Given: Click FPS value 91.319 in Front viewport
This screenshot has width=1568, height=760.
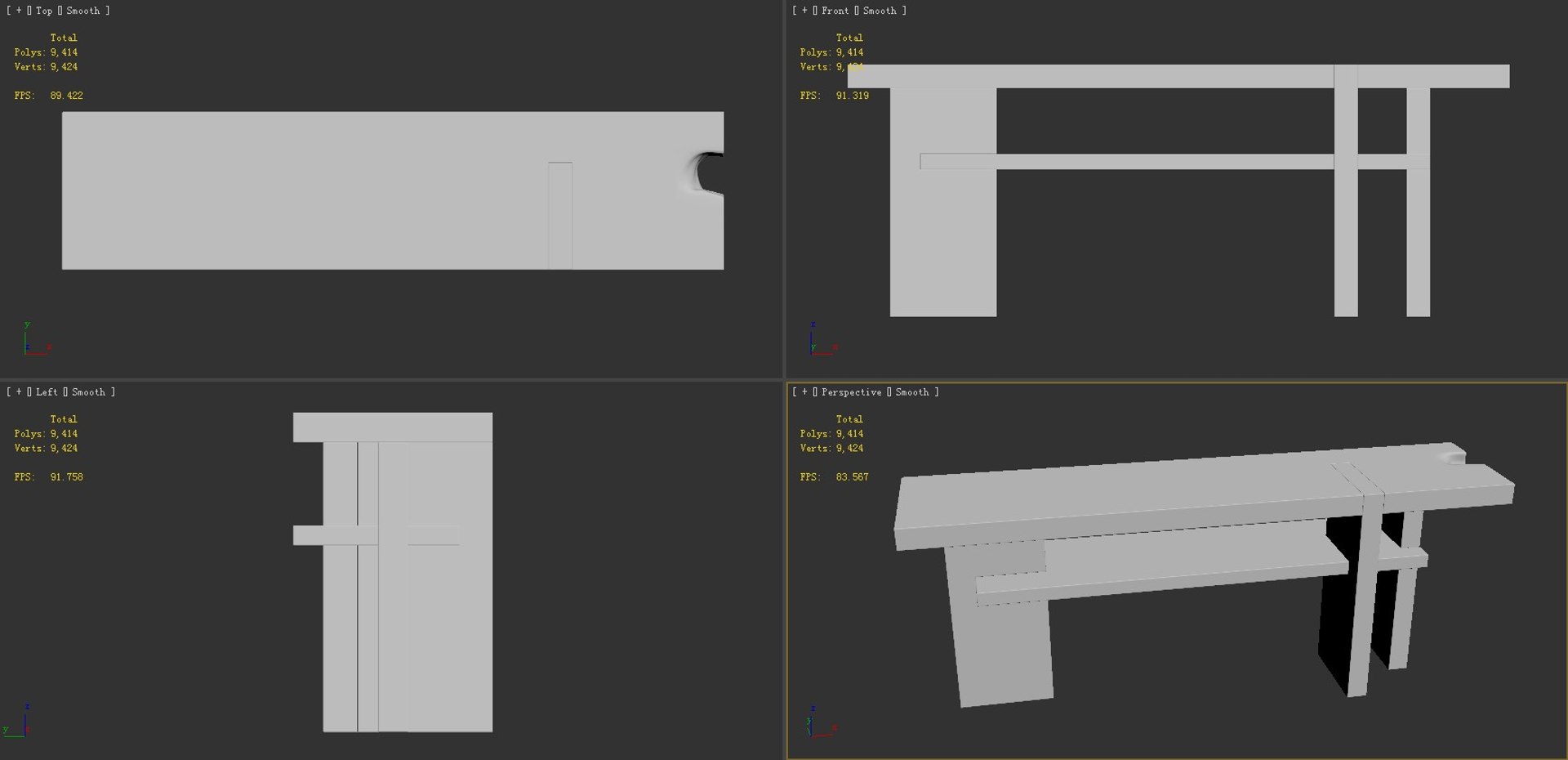Looking at the screenshot, I should coord(852,96).
